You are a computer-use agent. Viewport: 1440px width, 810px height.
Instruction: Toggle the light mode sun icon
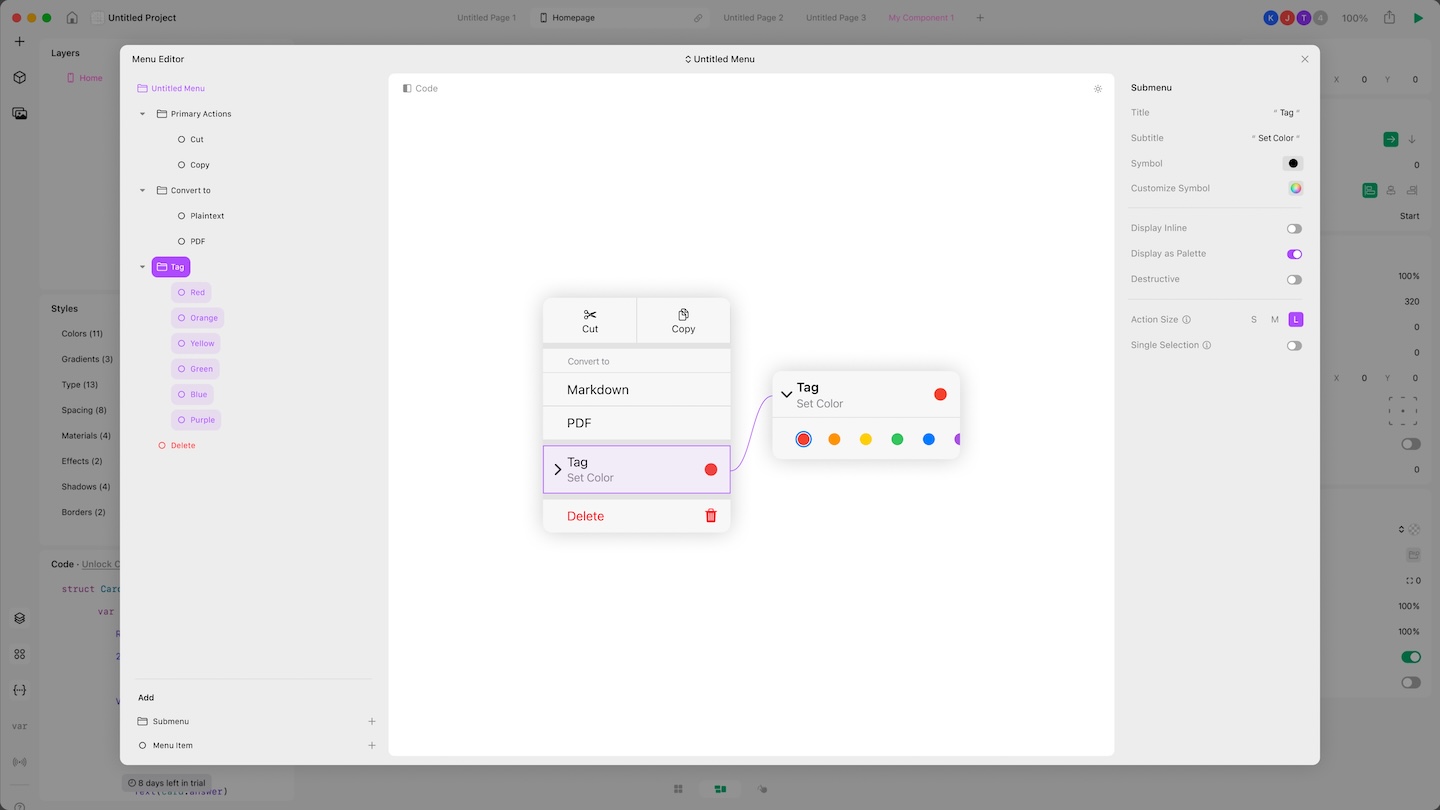click(x=1098, y=89)
